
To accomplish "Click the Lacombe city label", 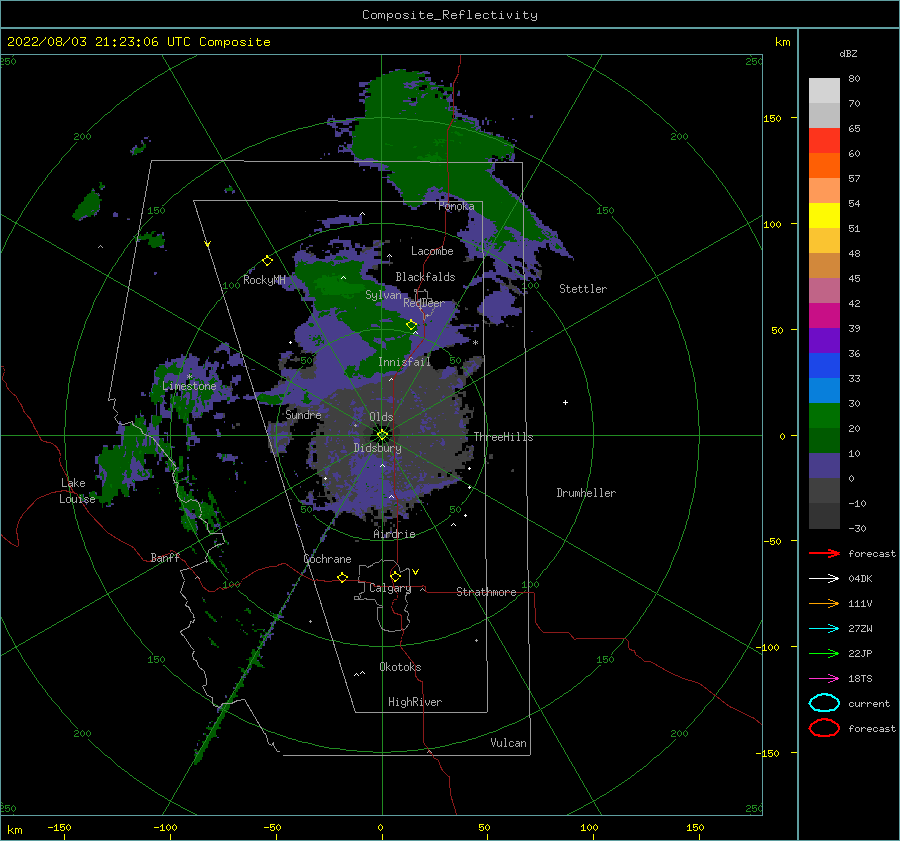I will coord(432,251).
